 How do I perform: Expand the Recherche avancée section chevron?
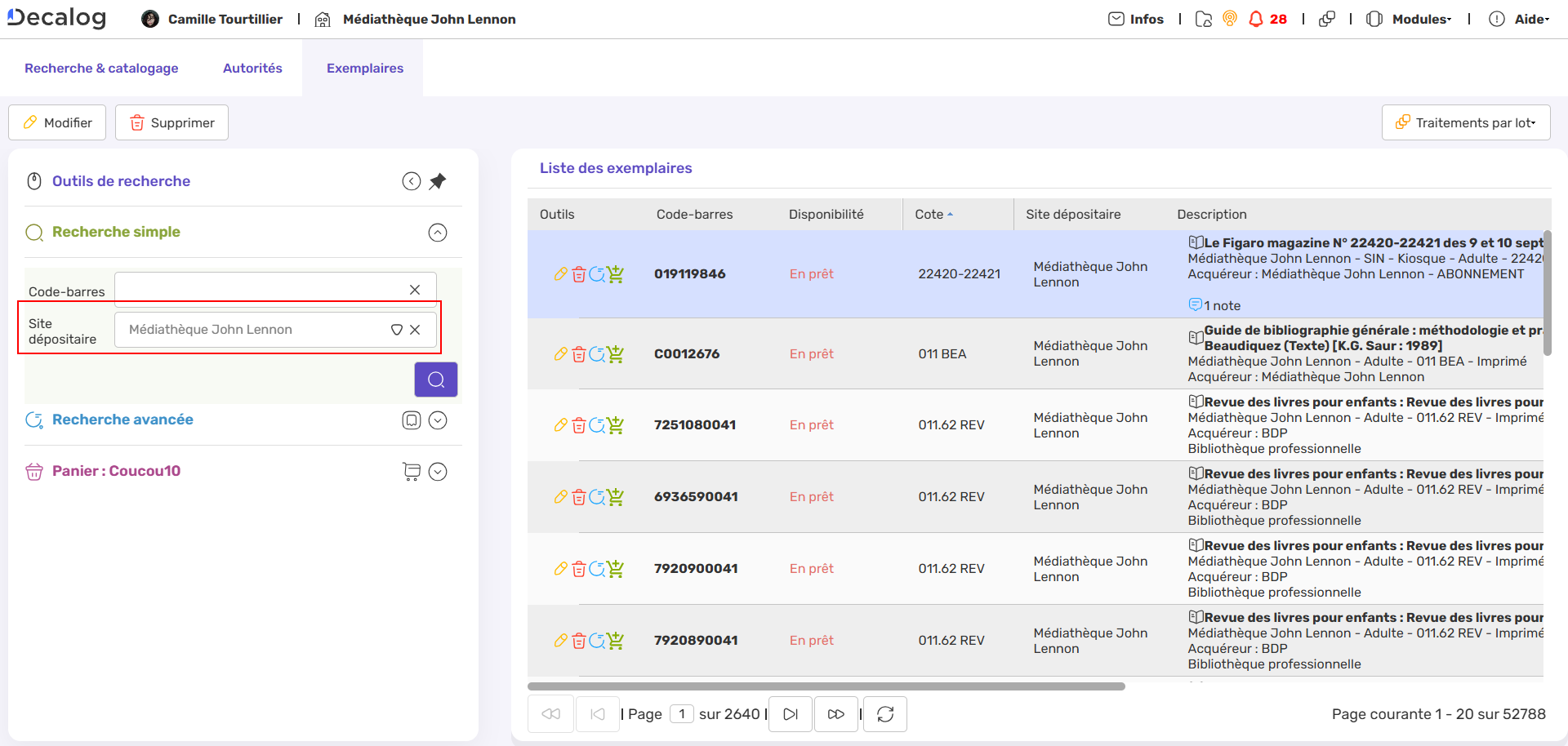click(438, 420)
